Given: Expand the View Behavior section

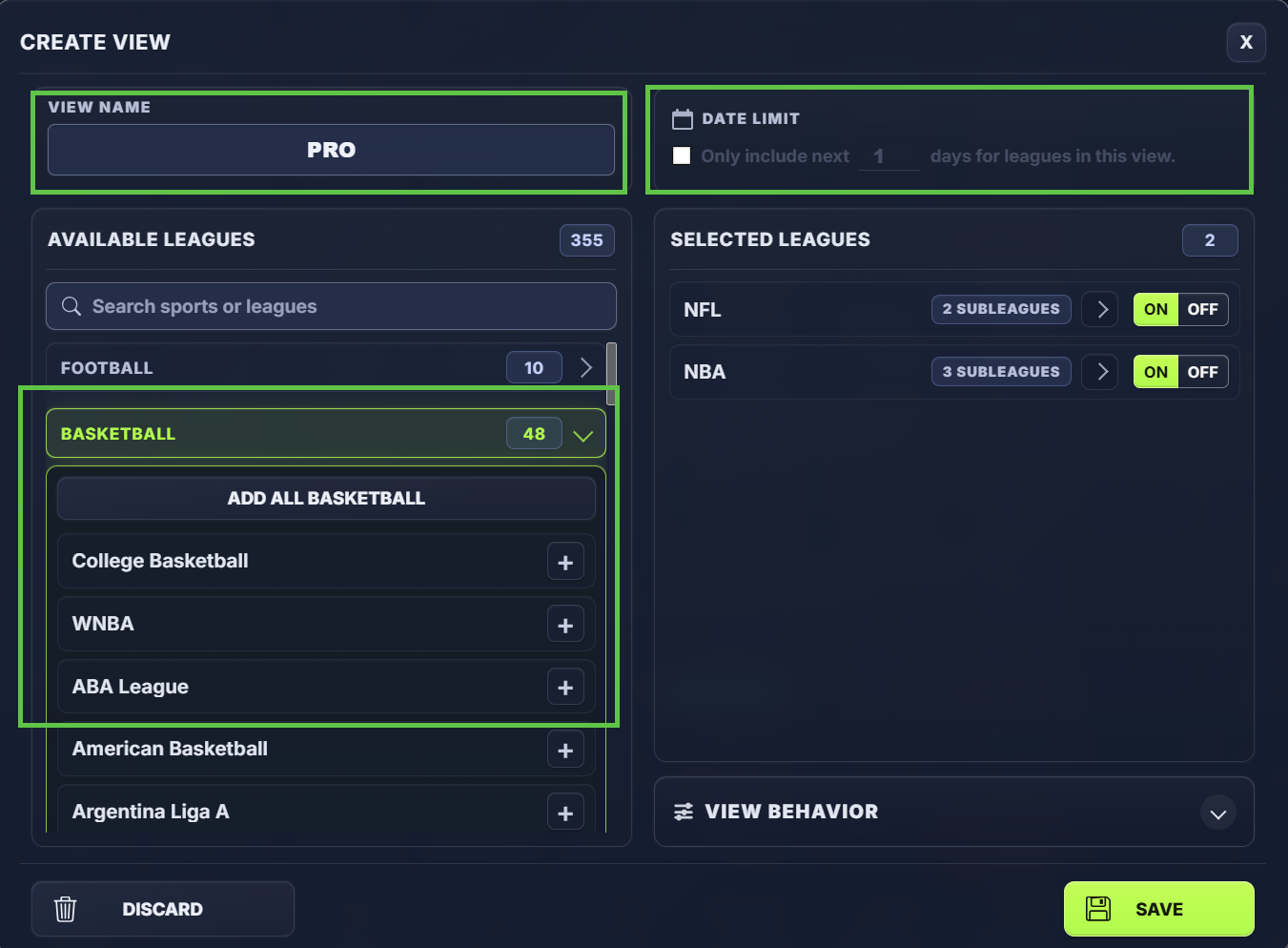Looking at the screenshot, I should coord(1217,814).
